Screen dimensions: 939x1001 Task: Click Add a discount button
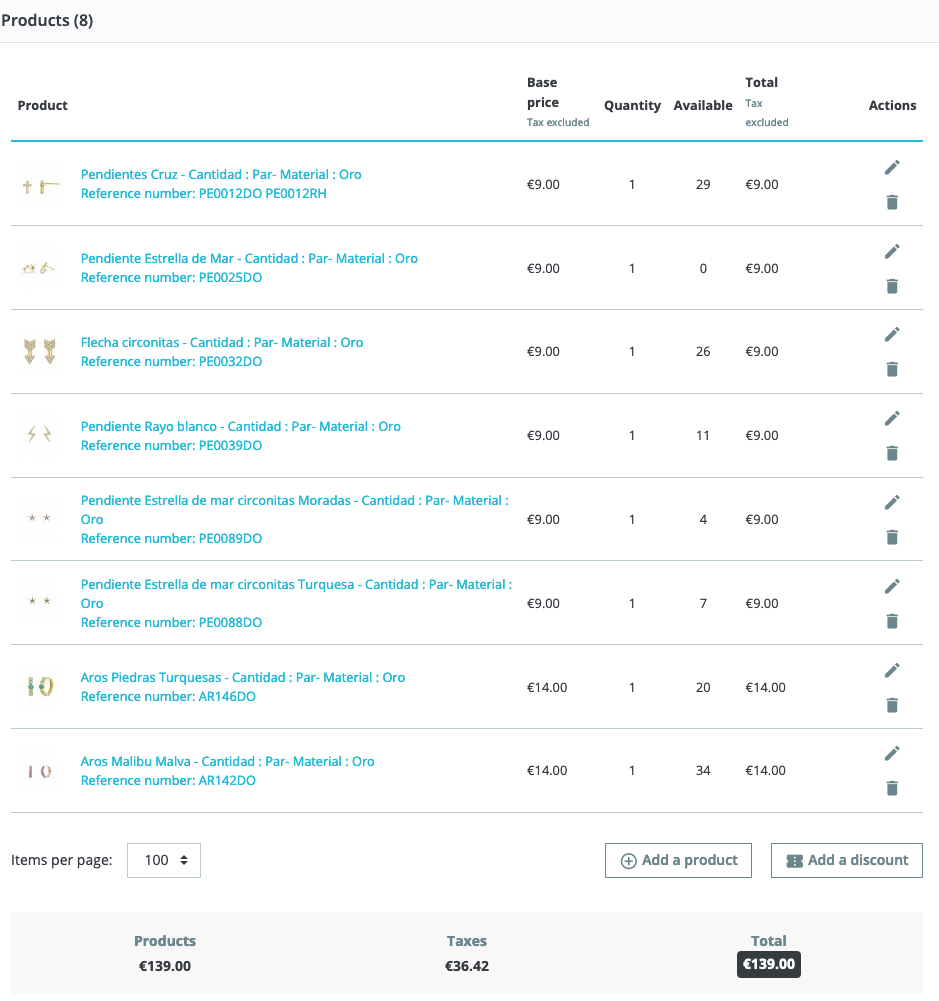846,860
